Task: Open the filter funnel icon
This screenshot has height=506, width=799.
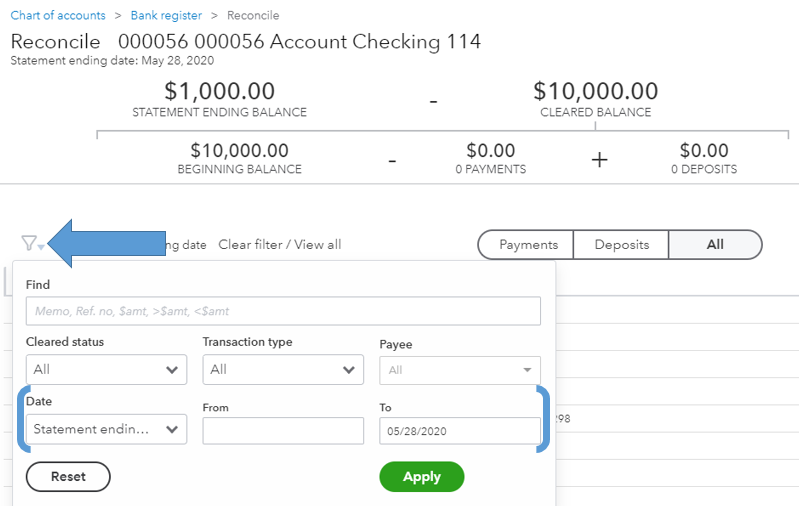Action: click(30, 243)
